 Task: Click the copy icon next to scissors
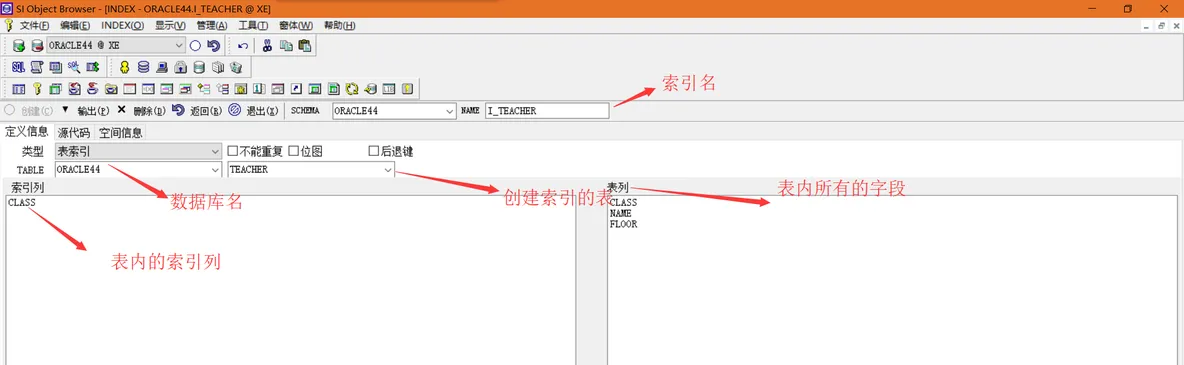point(286,45)
